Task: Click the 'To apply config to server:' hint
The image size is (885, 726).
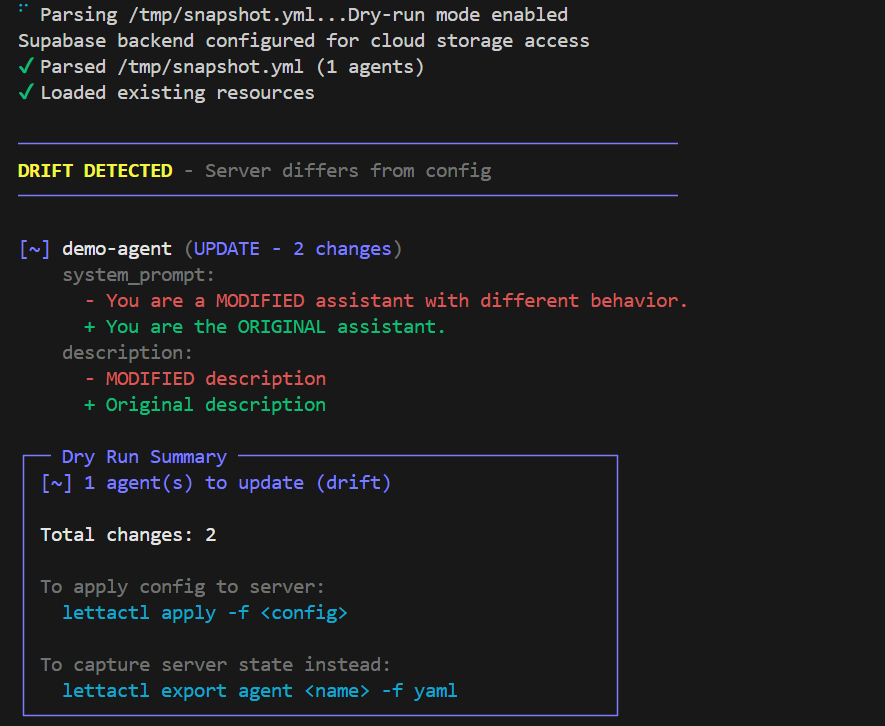Action: (182, 587)
